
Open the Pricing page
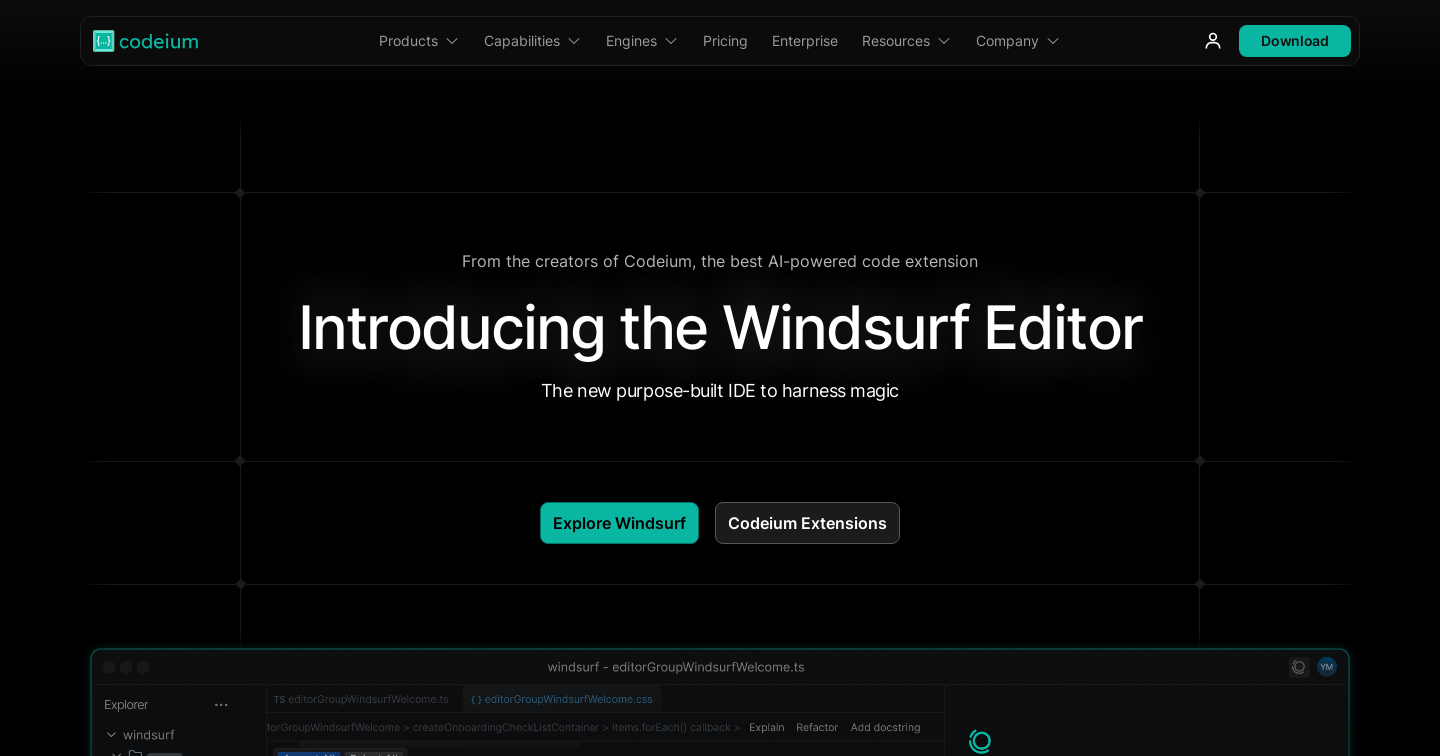point(725,41)
